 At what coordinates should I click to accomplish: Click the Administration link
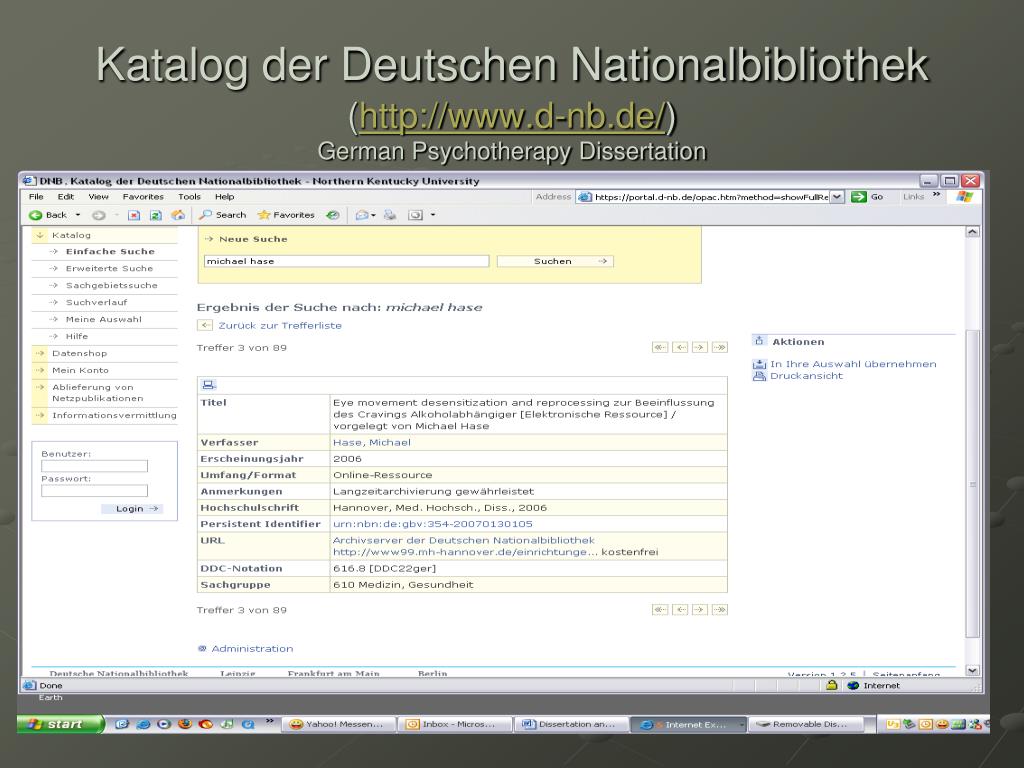click(252, 648)
